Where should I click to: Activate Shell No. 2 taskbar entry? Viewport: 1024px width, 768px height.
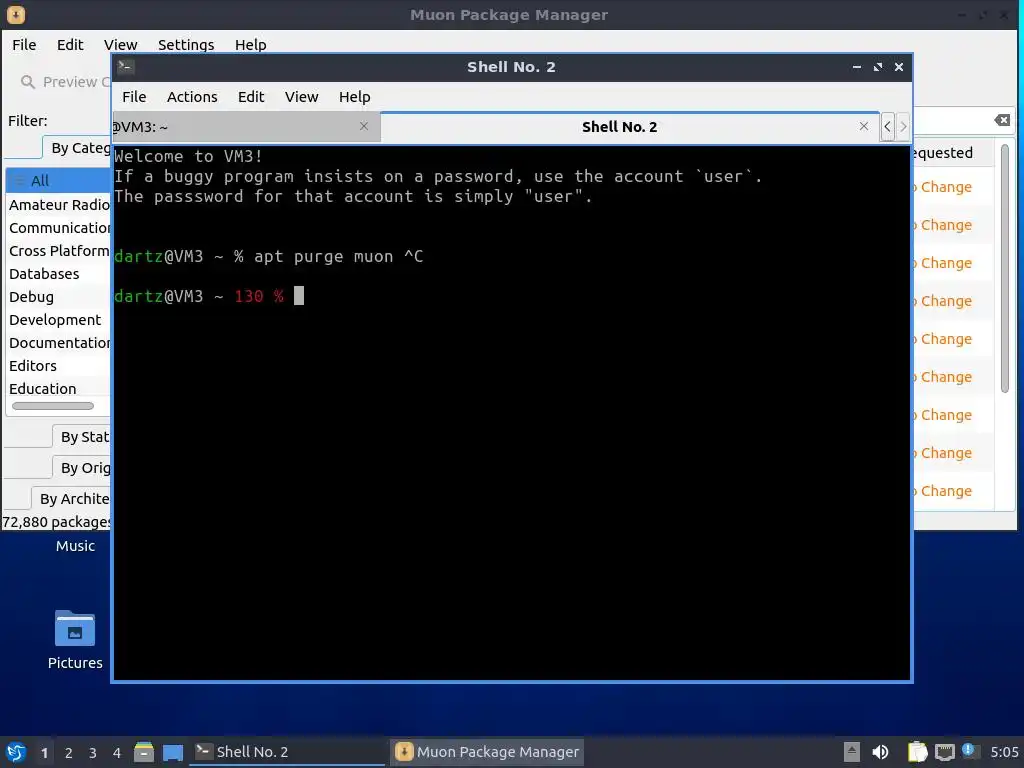(x=287, y=752)
